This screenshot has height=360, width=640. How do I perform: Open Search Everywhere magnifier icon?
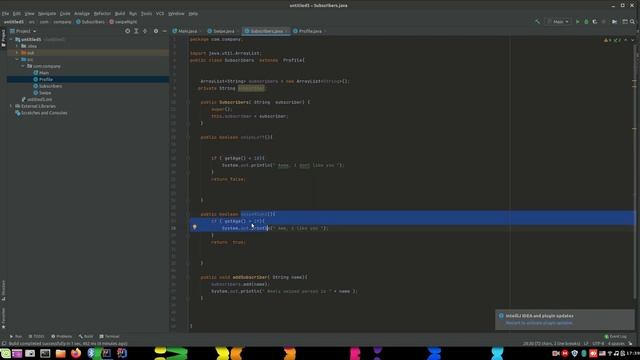click(x=632, y=22)
